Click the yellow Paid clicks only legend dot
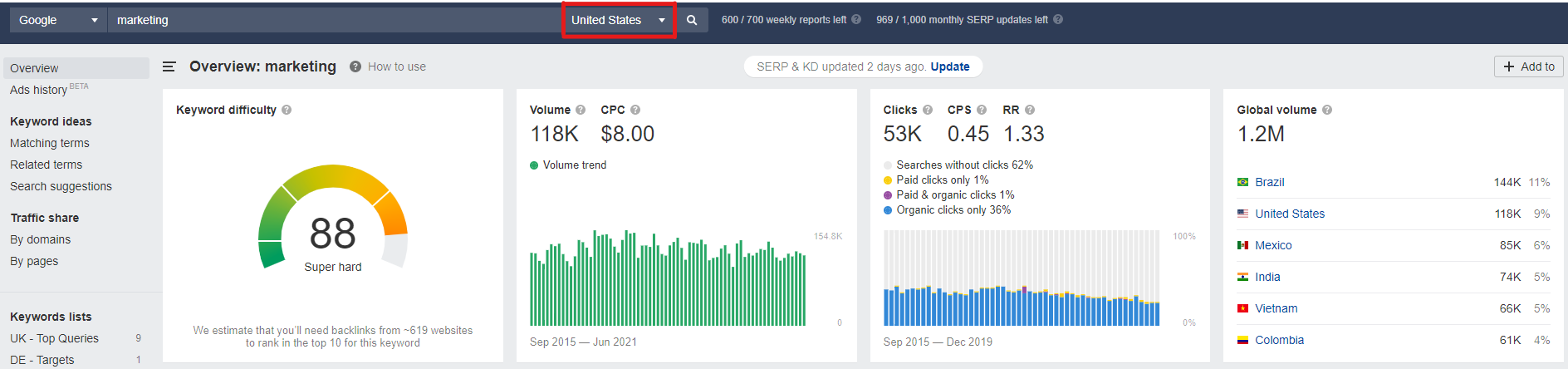Image resolution: width=1568 pixels, height=369 pixels. tap(888, 180)
